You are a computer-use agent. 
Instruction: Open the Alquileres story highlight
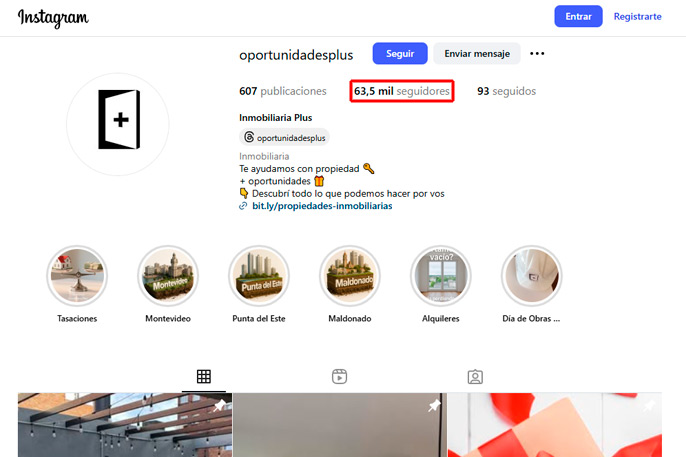(441, 276)
